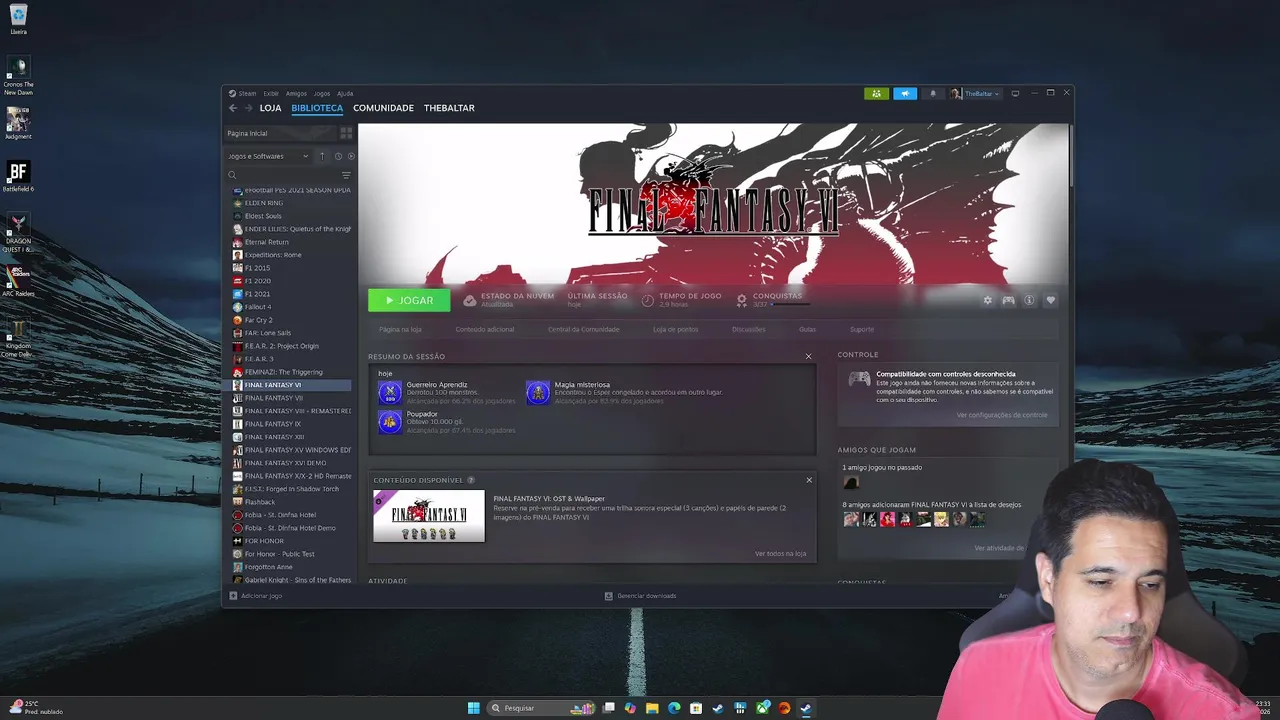
Task: Add game to favorites with heart icon
Action: [1050, 300]
